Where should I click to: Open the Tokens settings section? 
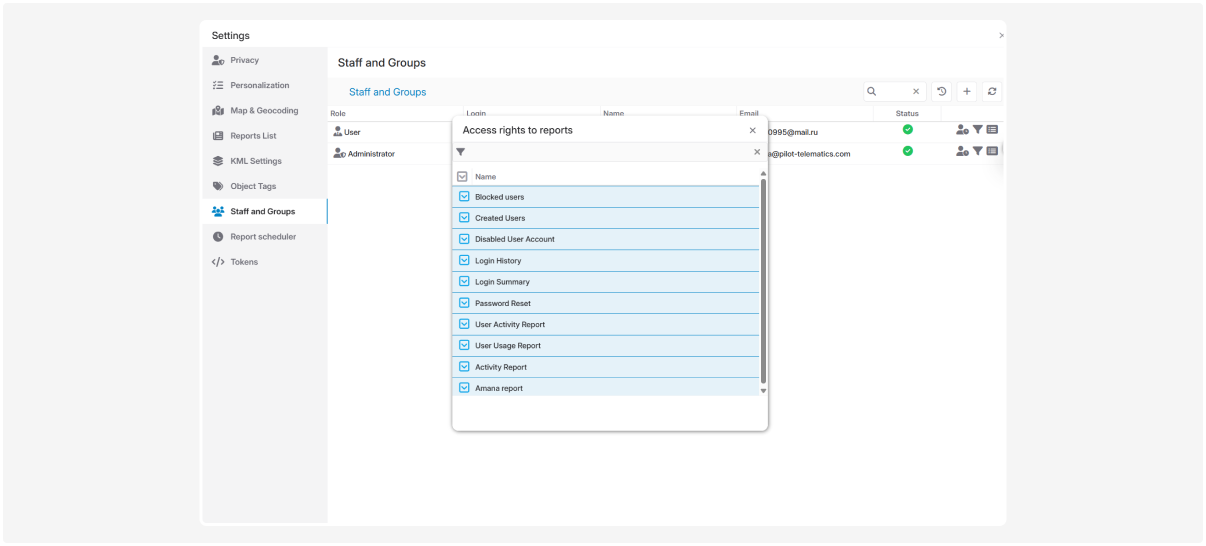coord(244,262)
